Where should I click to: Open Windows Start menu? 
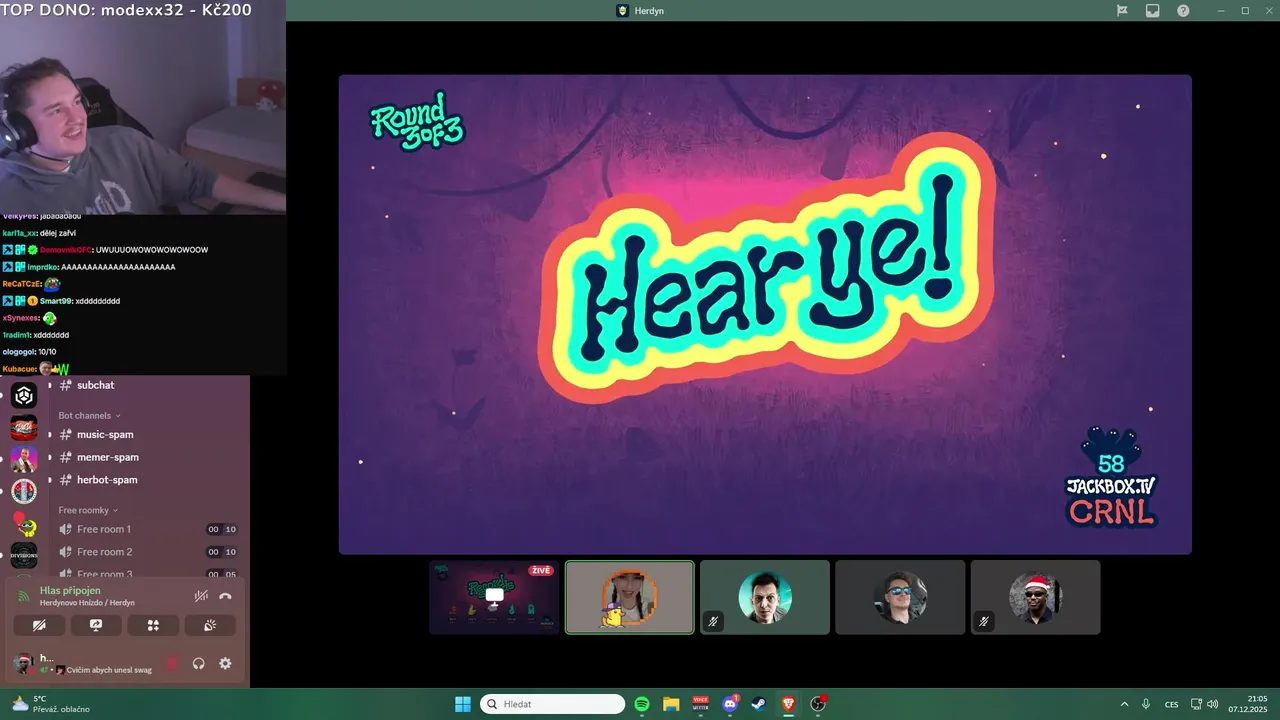coord(463,704)
